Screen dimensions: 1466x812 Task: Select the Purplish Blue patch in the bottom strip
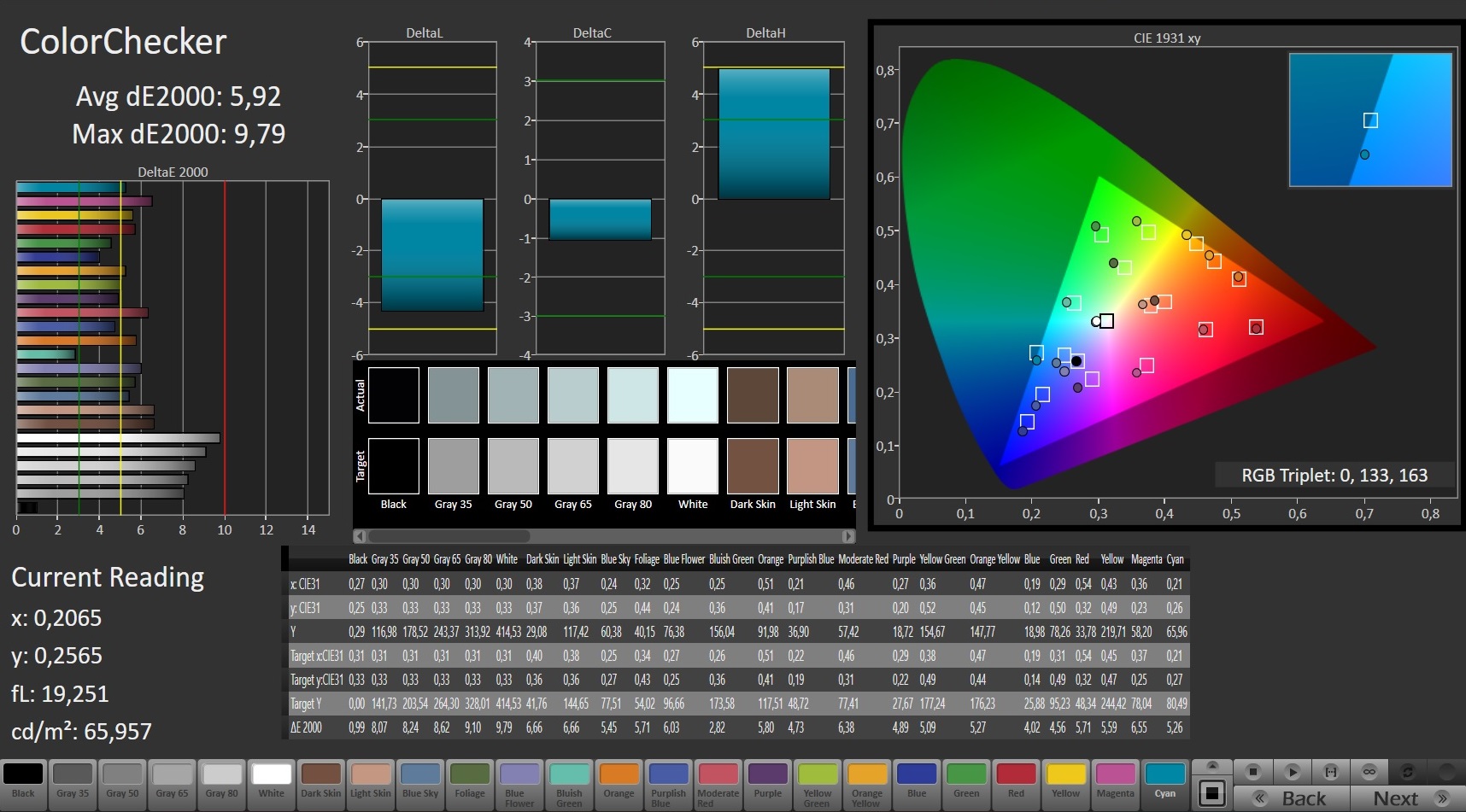click(668, 785)
